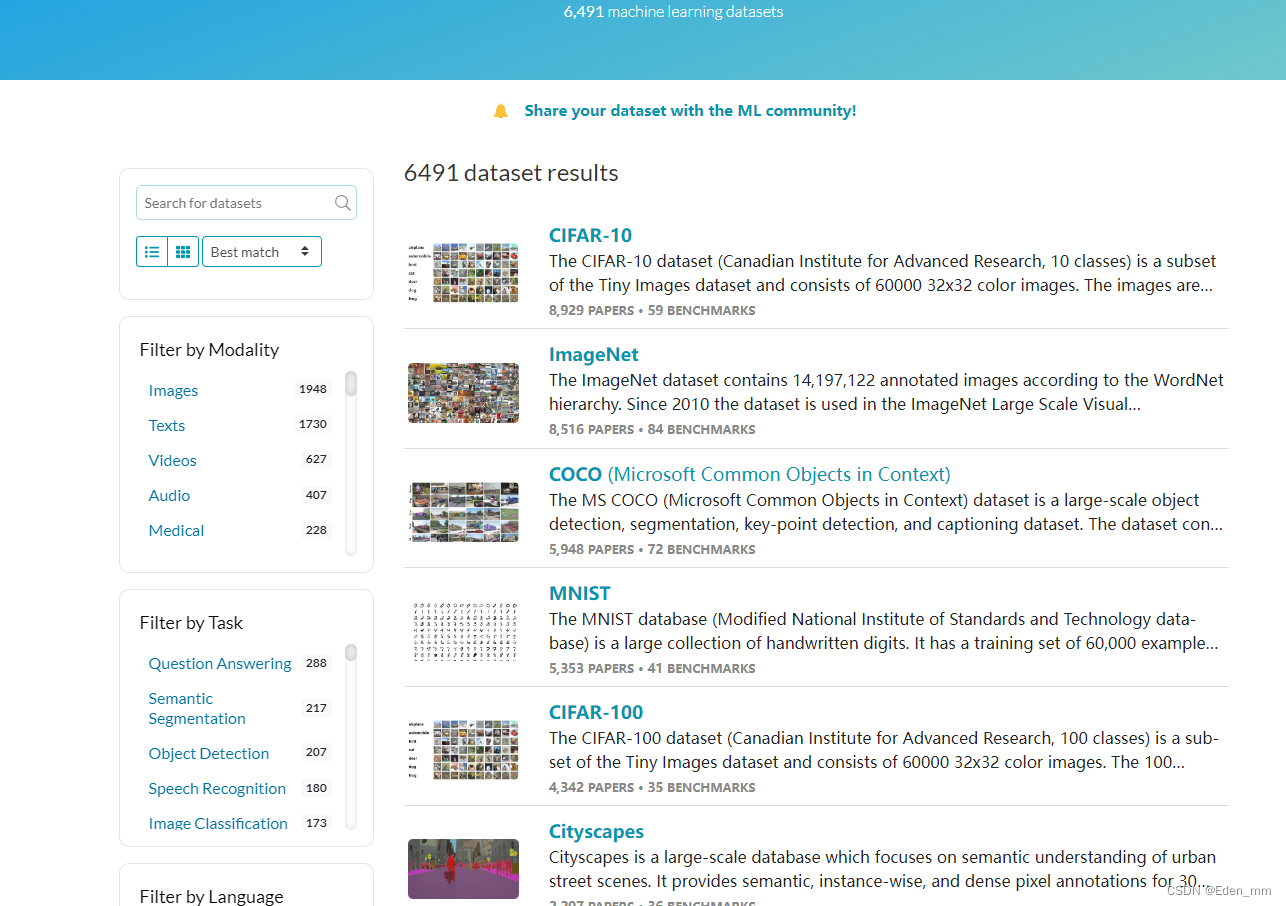Click the 173 count badge for Image Classification
Image resolution: width=1286 pixels, height=906 pixels.
point(317,822)
